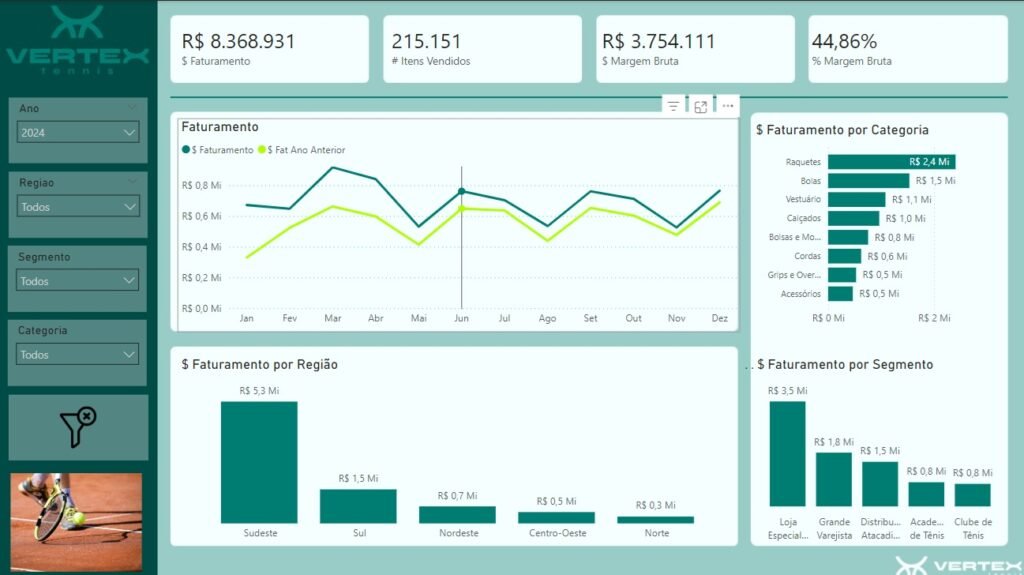
Task: Select the Sudeste bar in region chart
Action: click(259, 462)
